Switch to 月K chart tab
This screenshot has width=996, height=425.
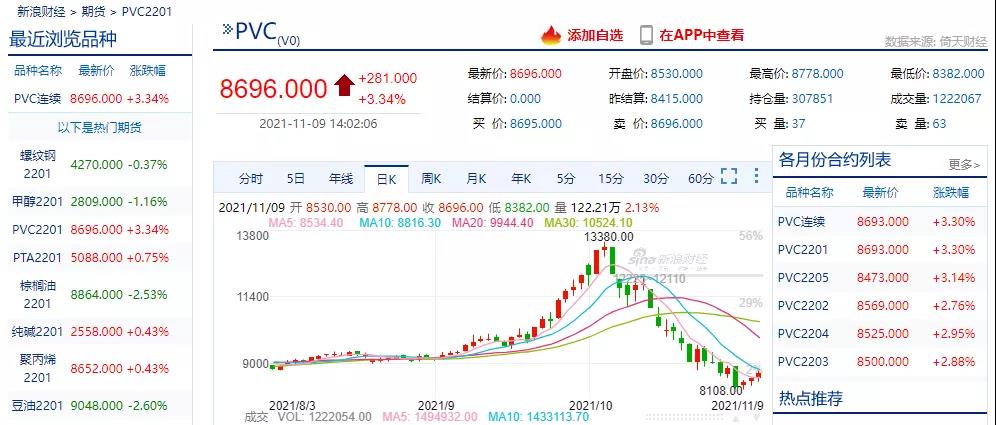pos(476,179)
